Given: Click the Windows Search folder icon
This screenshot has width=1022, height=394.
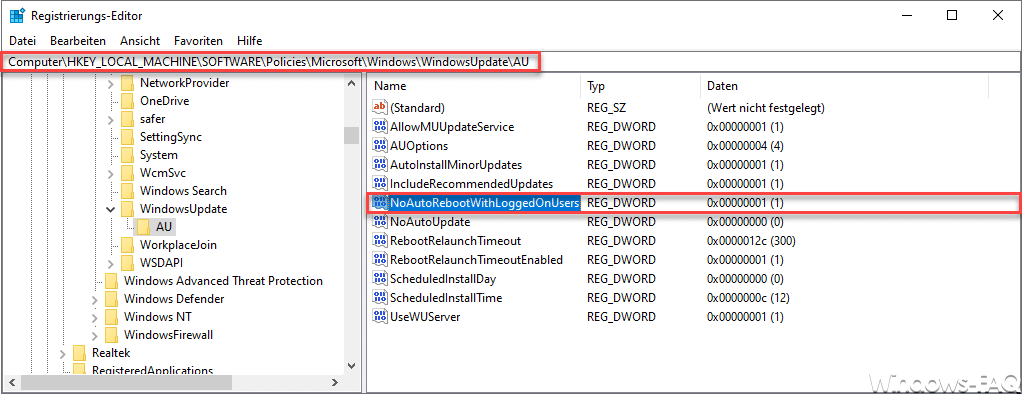Looking at the screenshot, I should click(x=128, y=191).
